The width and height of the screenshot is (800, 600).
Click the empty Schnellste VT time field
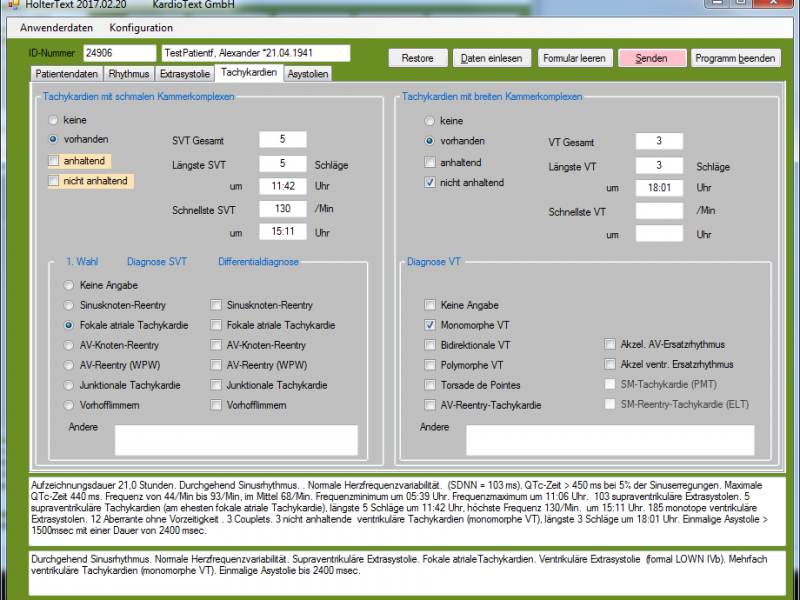pyautogui.click(x=659, y=234)
